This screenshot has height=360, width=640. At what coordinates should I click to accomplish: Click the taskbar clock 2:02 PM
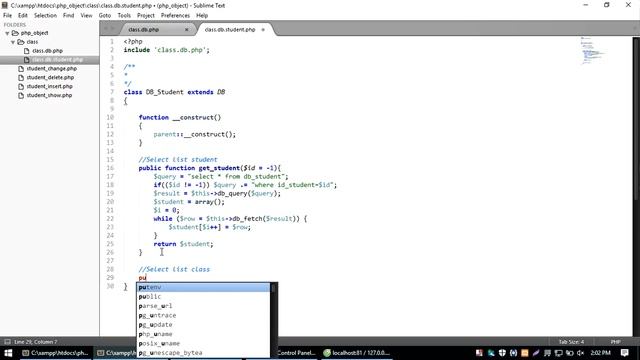(600, 353)
